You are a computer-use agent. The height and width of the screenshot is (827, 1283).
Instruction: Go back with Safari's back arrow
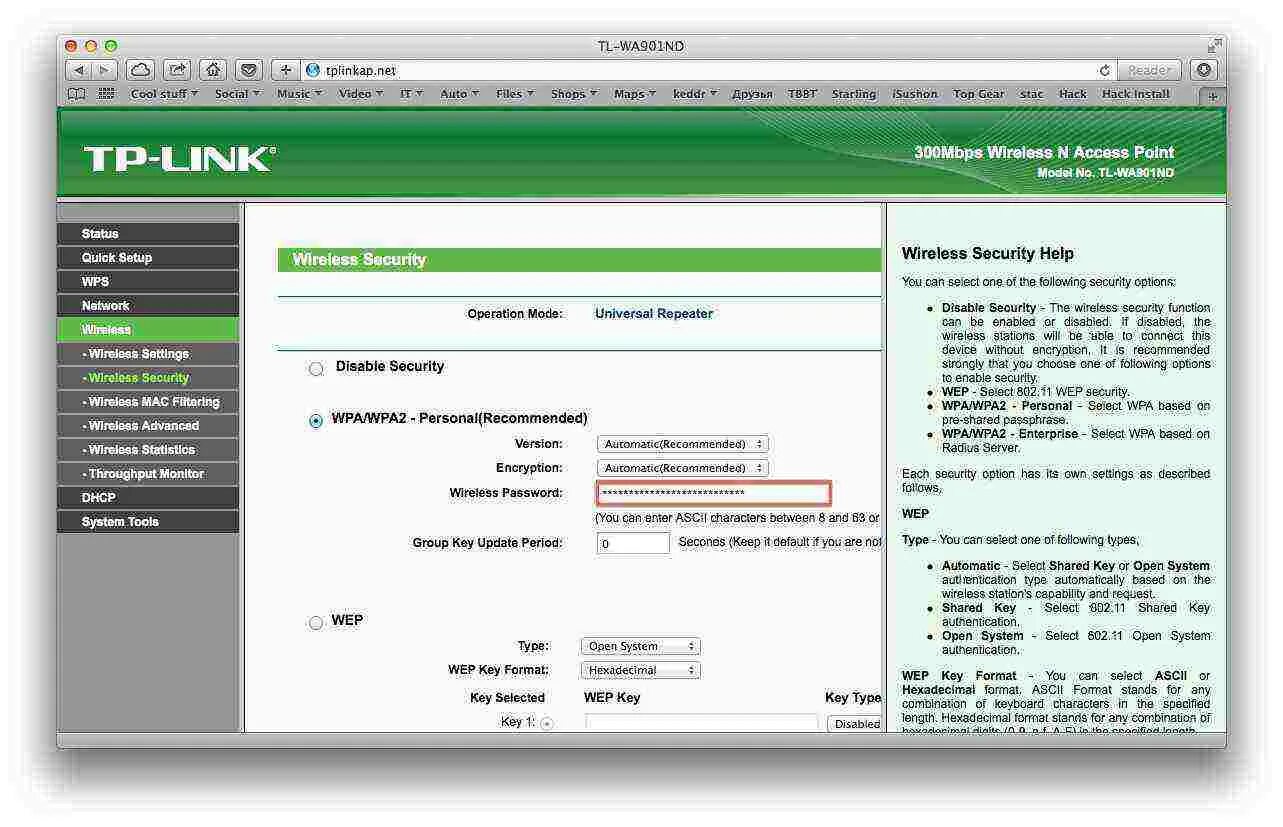(x=80, y=70)
